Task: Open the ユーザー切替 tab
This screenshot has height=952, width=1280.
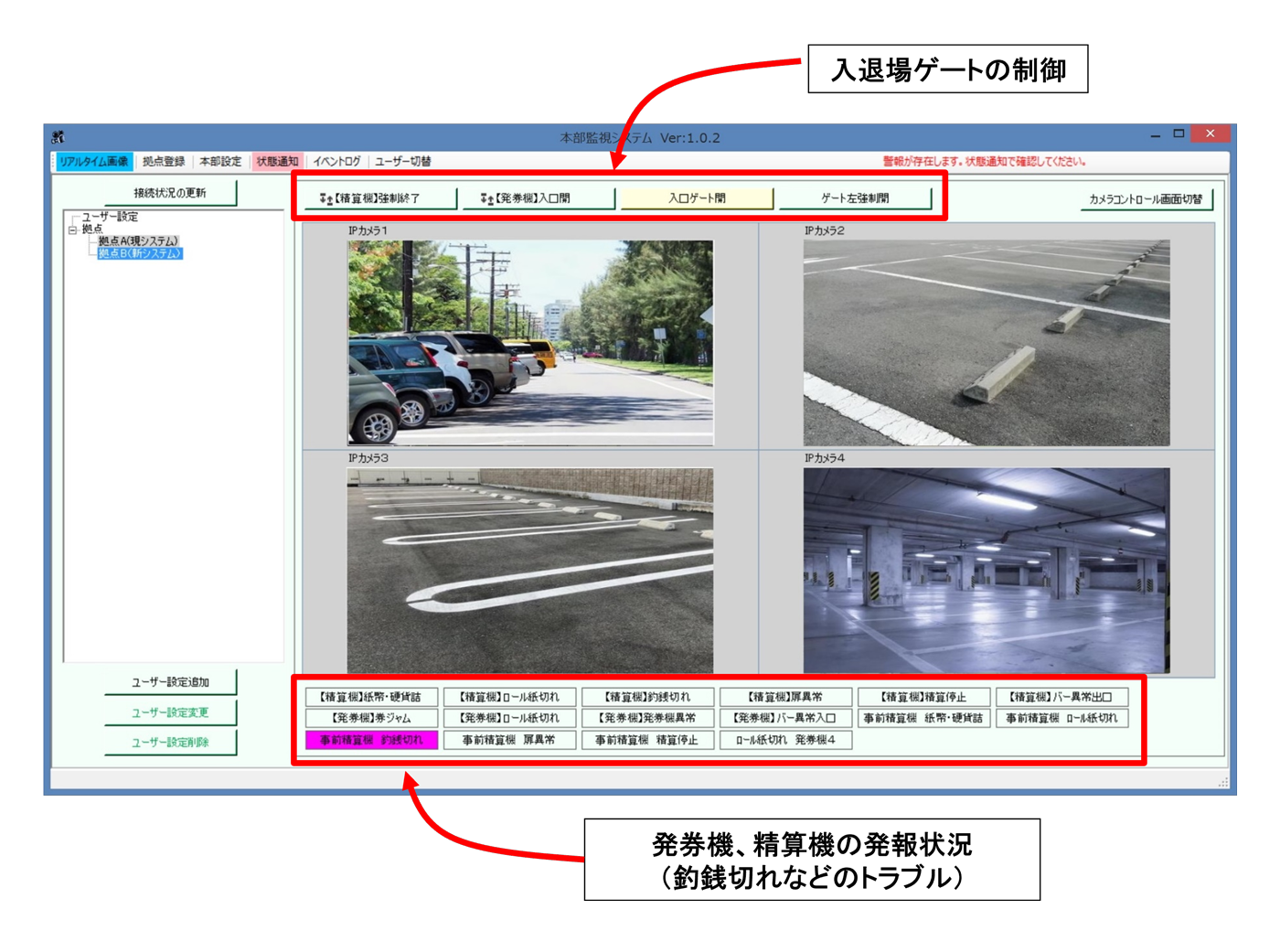Action: coord(403,162)
